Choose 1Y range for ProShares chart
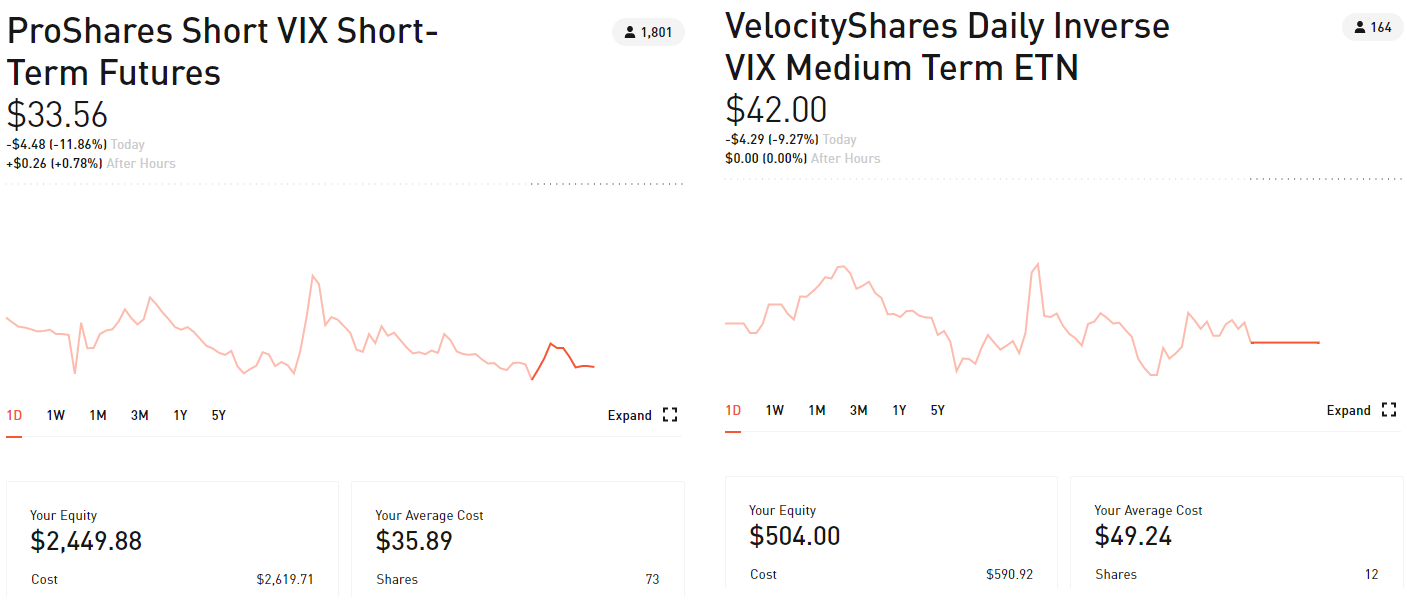Viewport: 1407px width, 610px height. tap(180, 415)
